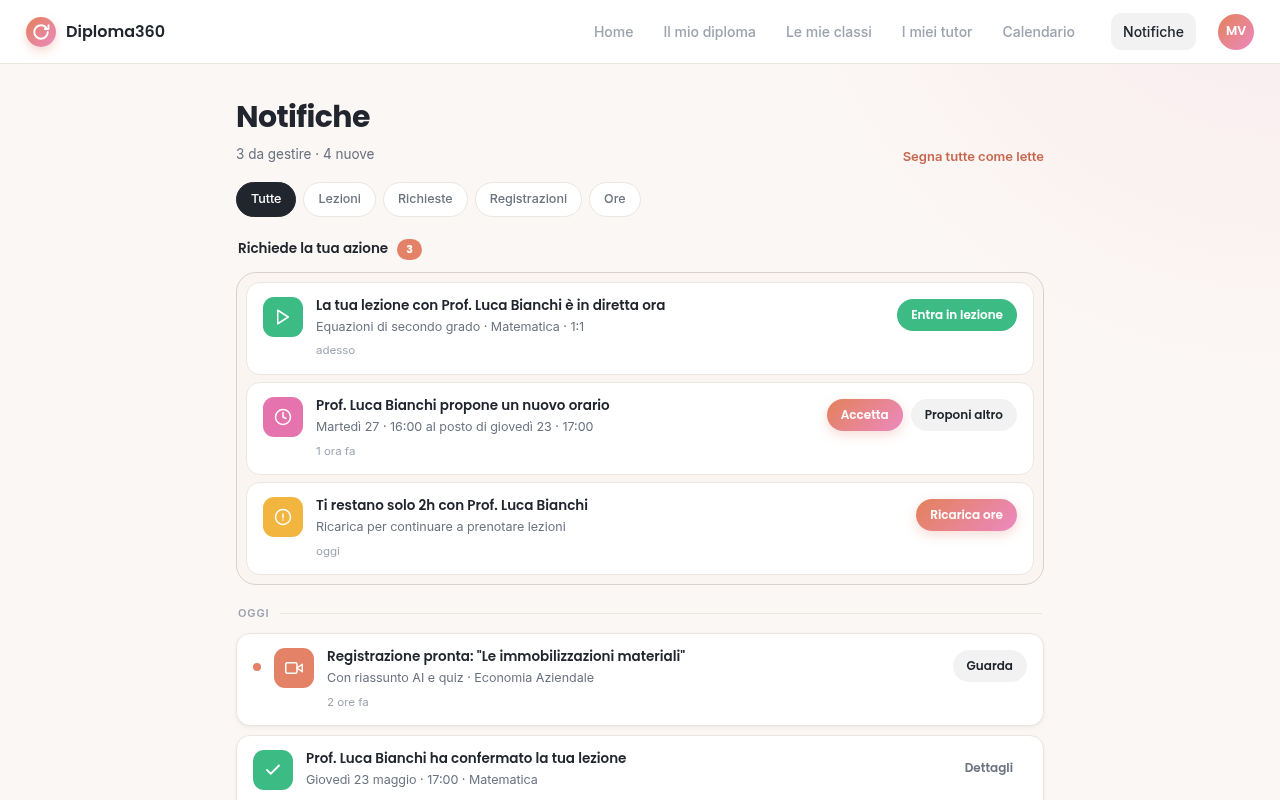Click 'Martedì 27 · 16:00 al posto di giovedì 23 · 17:00'
The image size is (1280, 800).
[455, 427]
